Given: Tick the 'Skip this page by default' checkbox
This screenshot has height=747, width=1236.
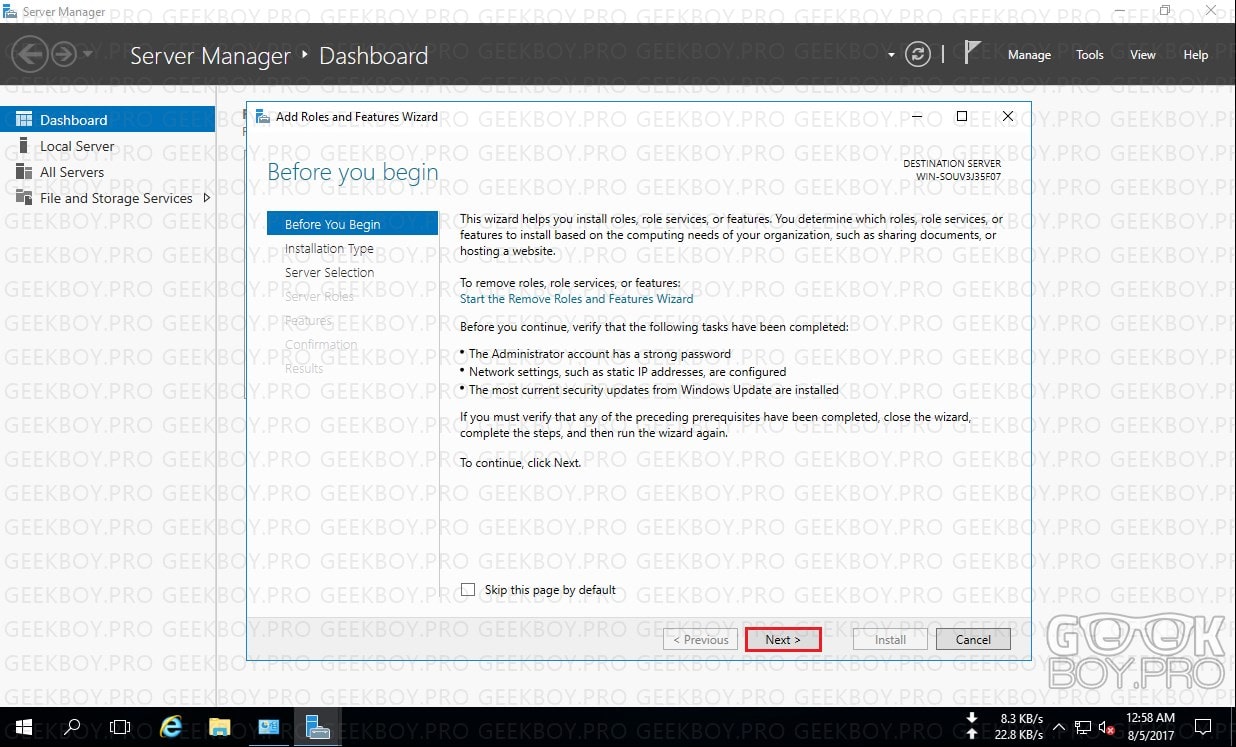Looking at the screenshot, I should coord(468,590).
